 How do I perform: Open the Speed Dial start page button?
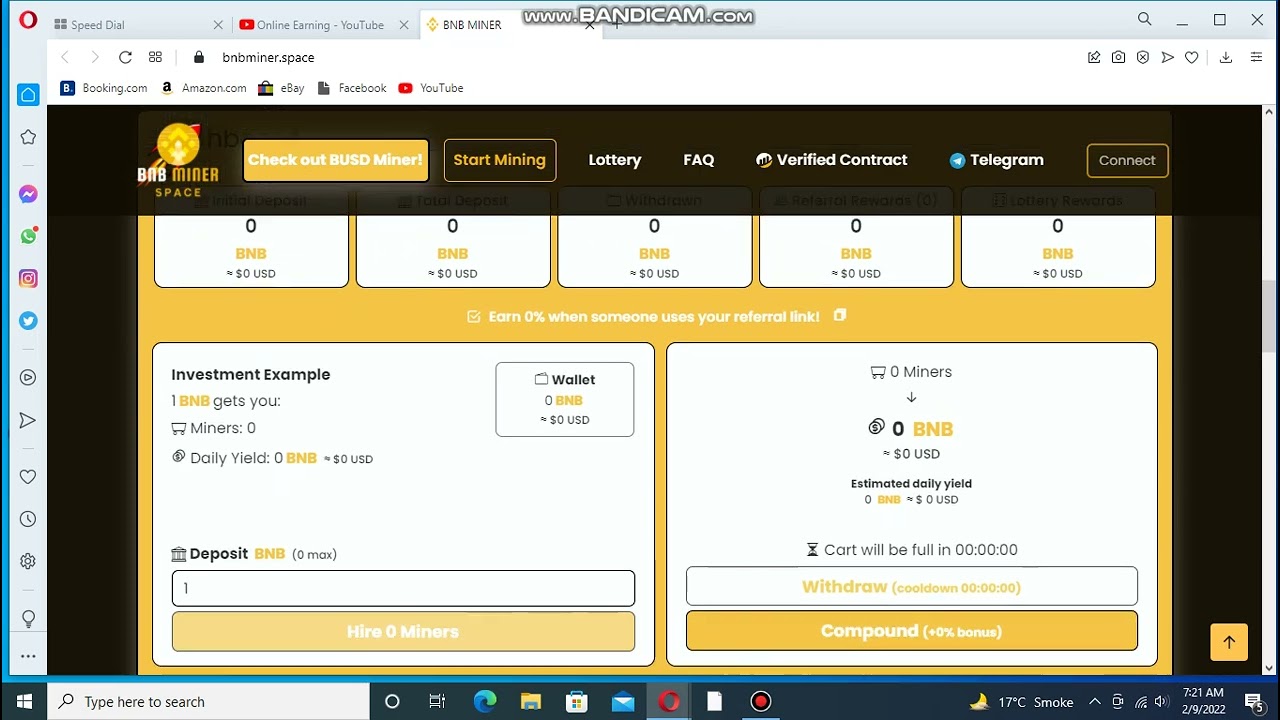pos(155,57)
